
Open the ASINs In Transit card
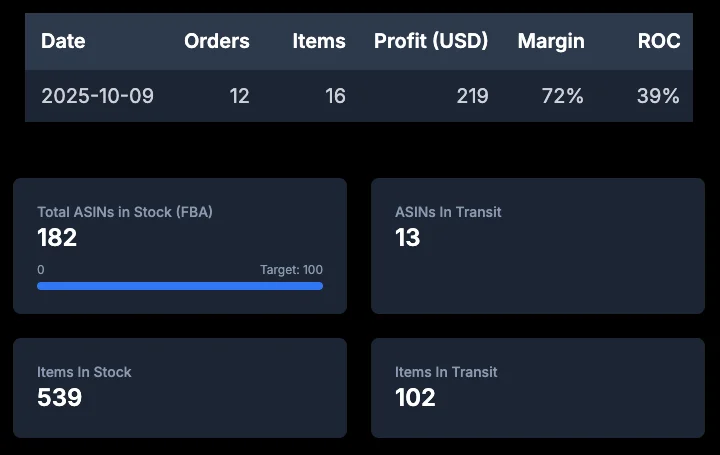537,246
